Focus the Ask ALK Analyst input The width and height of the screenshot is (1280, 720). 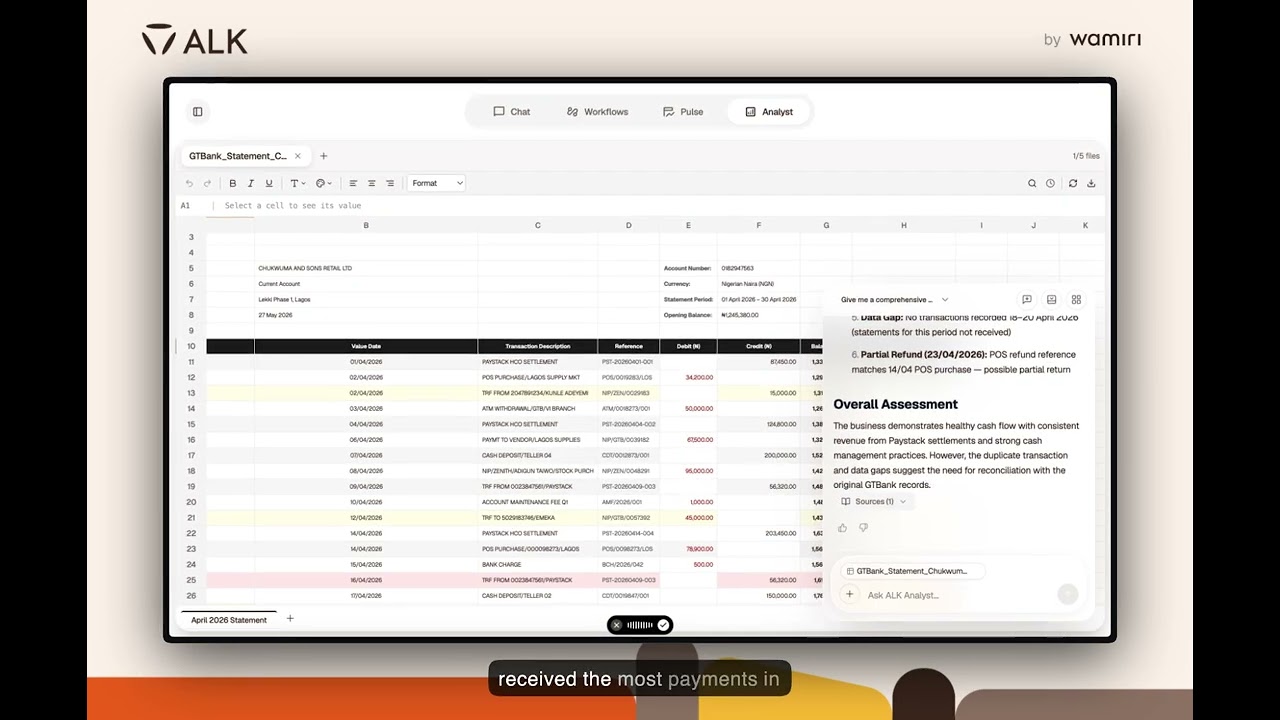[958, 595]
